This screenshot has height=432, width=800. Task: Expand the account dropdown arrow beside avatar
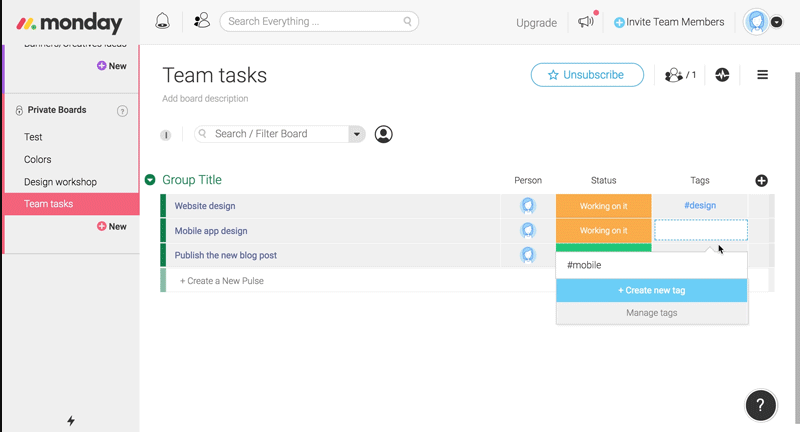pyautogui.click(x=777, y=22)
